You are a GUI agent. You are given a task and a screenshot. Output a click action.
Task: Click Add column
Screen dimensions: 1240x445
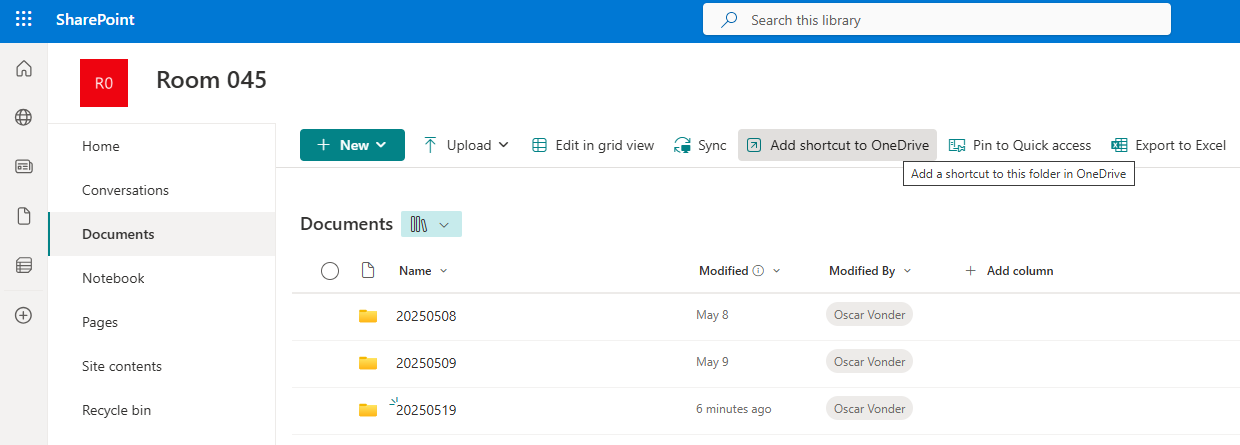(1009, 270)
